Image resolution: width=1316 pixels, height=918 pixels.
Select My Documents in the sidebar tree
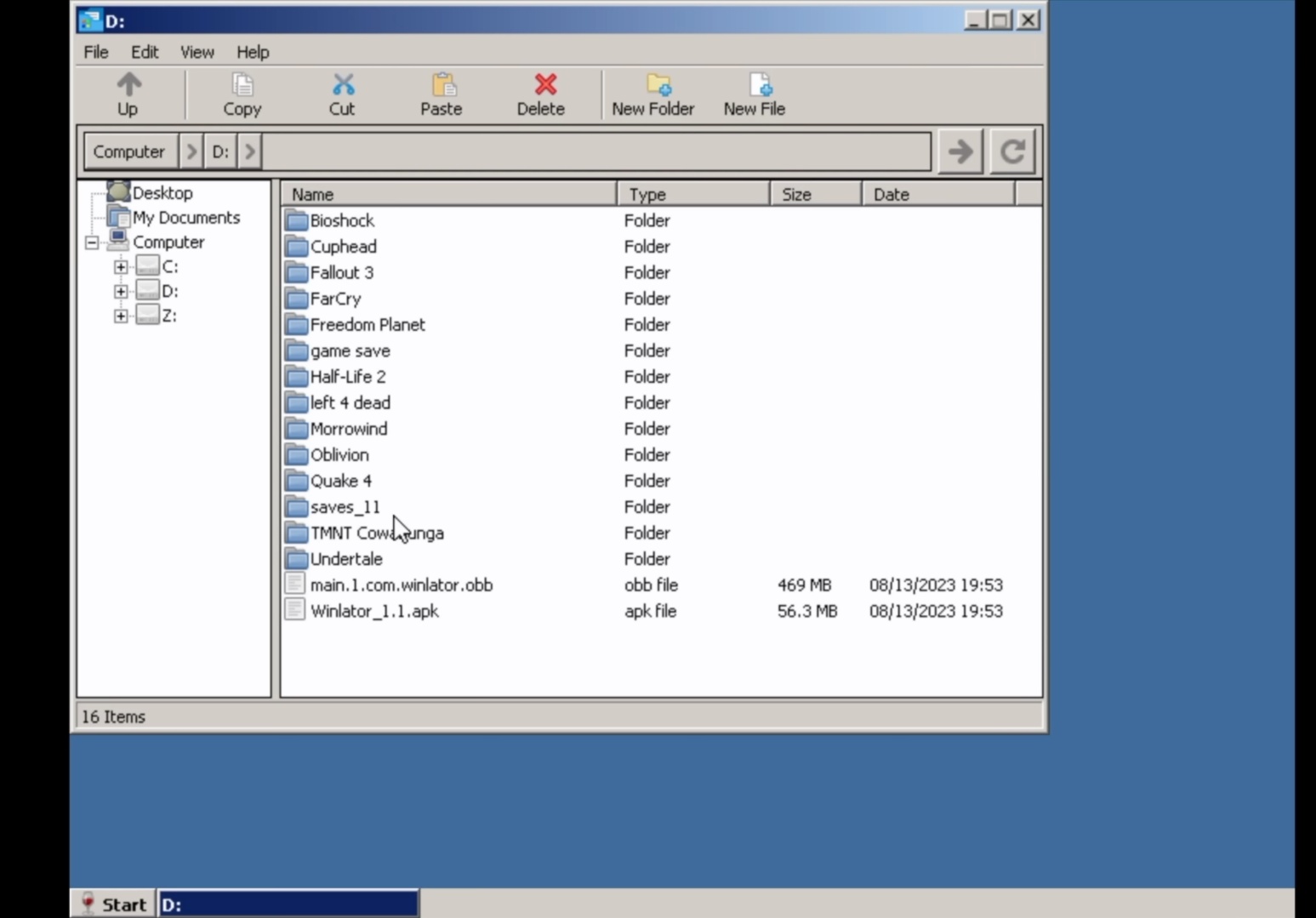[185, 218]
